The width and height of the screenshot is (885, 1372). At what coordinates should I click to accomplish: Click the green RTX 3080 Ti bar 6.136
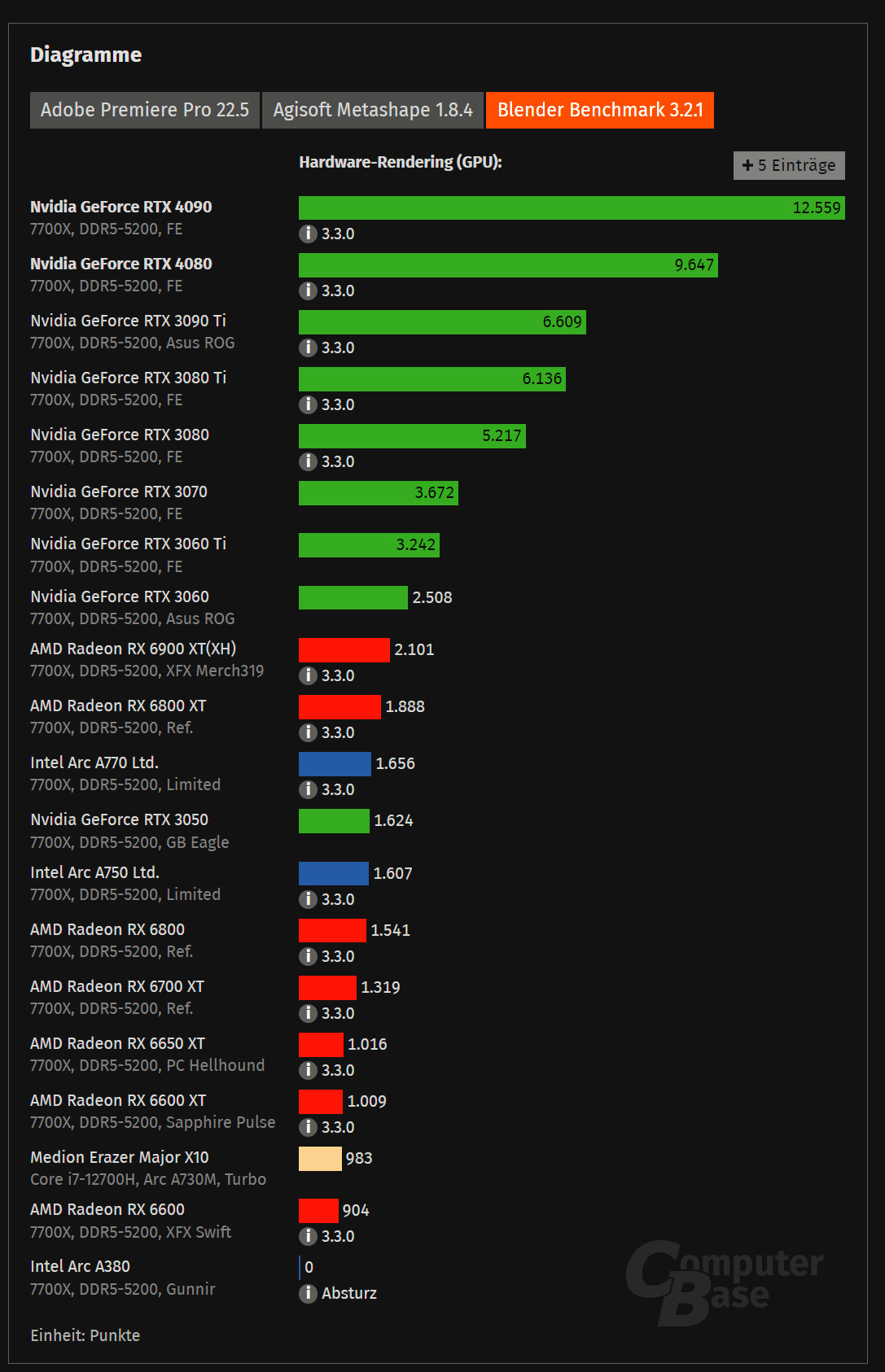432,378
